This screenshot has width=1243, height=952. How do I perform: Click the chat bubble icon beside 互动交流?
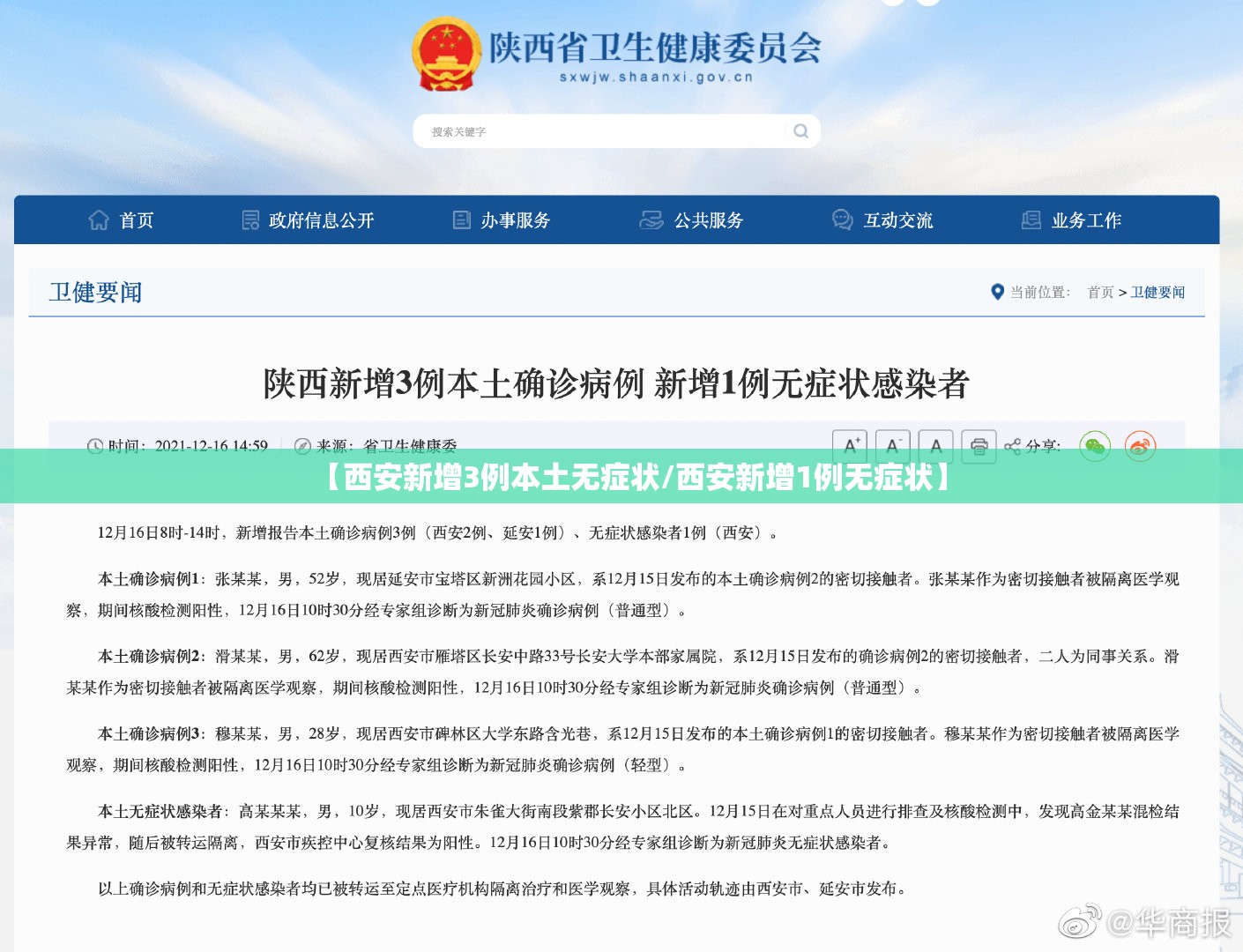point(842,220)
